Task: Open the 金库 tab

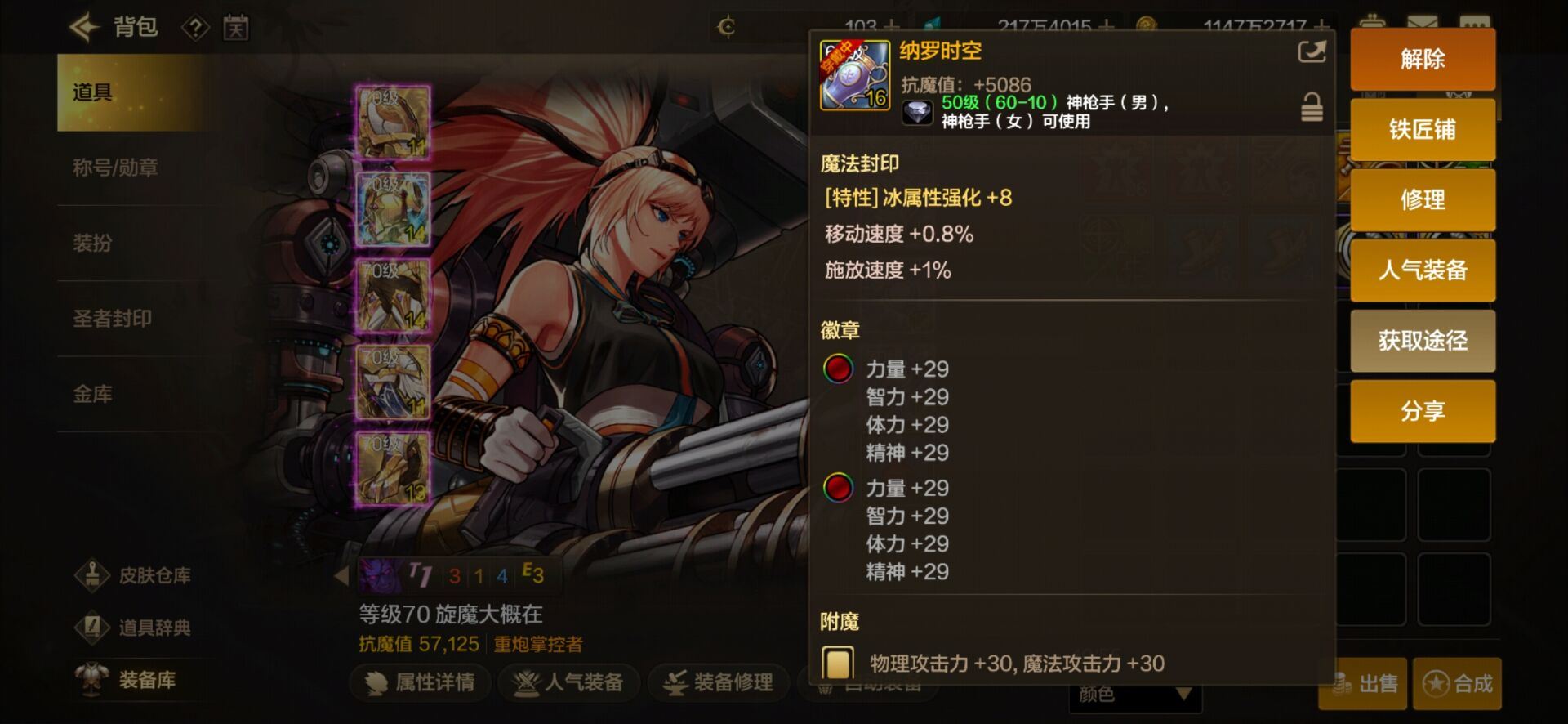Action: coord(92,394)
